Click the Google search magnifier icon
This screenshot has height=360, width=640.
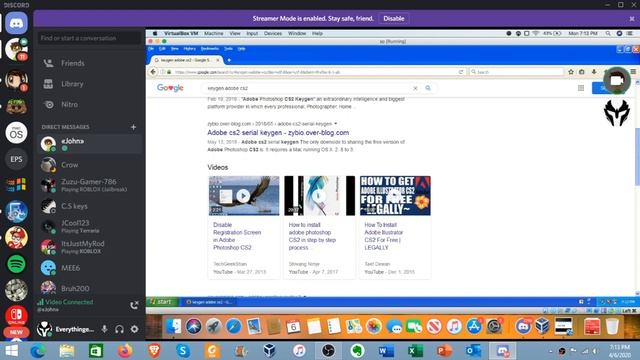[428, 88]
